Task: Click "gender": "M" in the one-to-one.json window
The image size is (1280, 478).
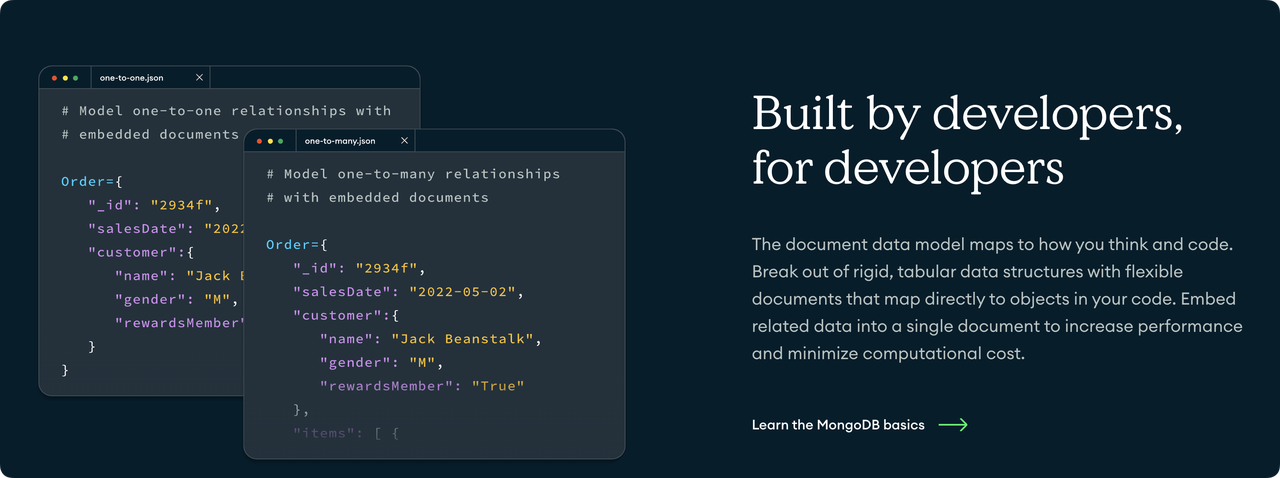Action: pyautogui.click(x=176, y=299)
